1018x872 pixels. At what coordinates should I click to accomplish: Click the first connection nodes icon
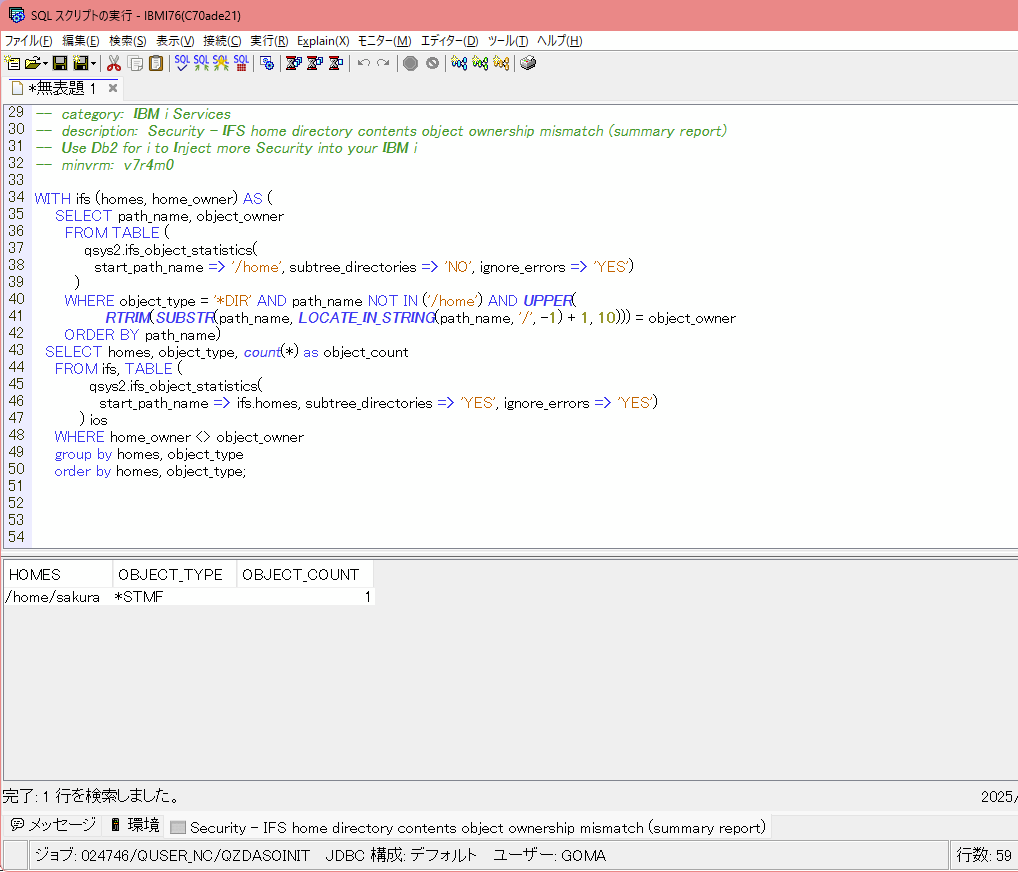[459, 63]
